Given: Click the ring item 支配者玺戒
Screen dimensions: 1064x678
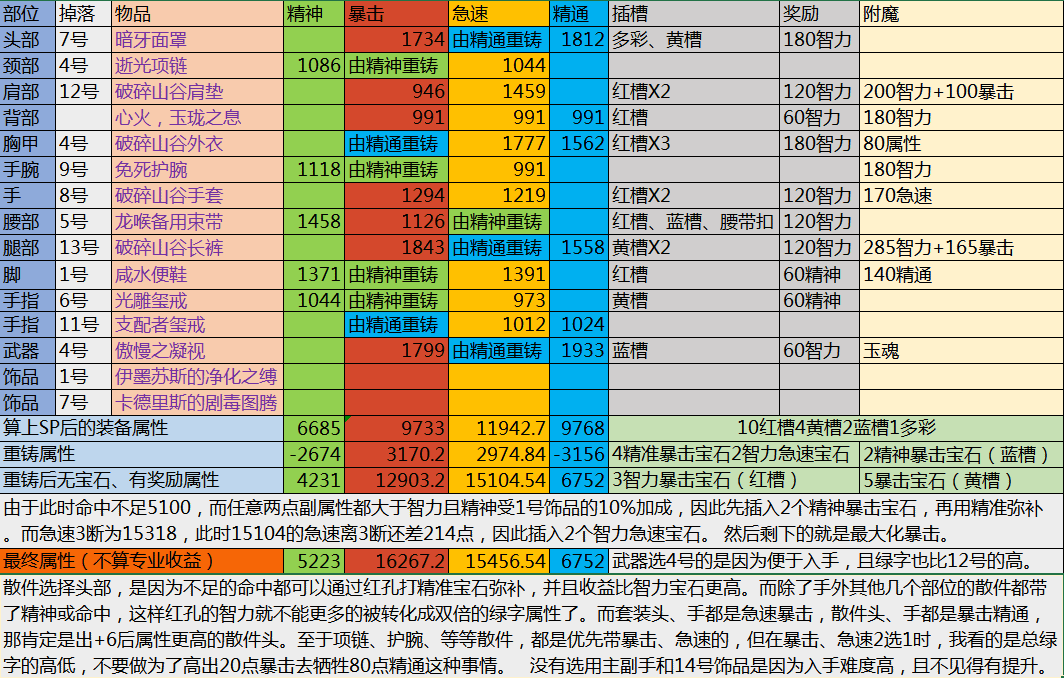Looking at the screenshot, I should (197, 325).
